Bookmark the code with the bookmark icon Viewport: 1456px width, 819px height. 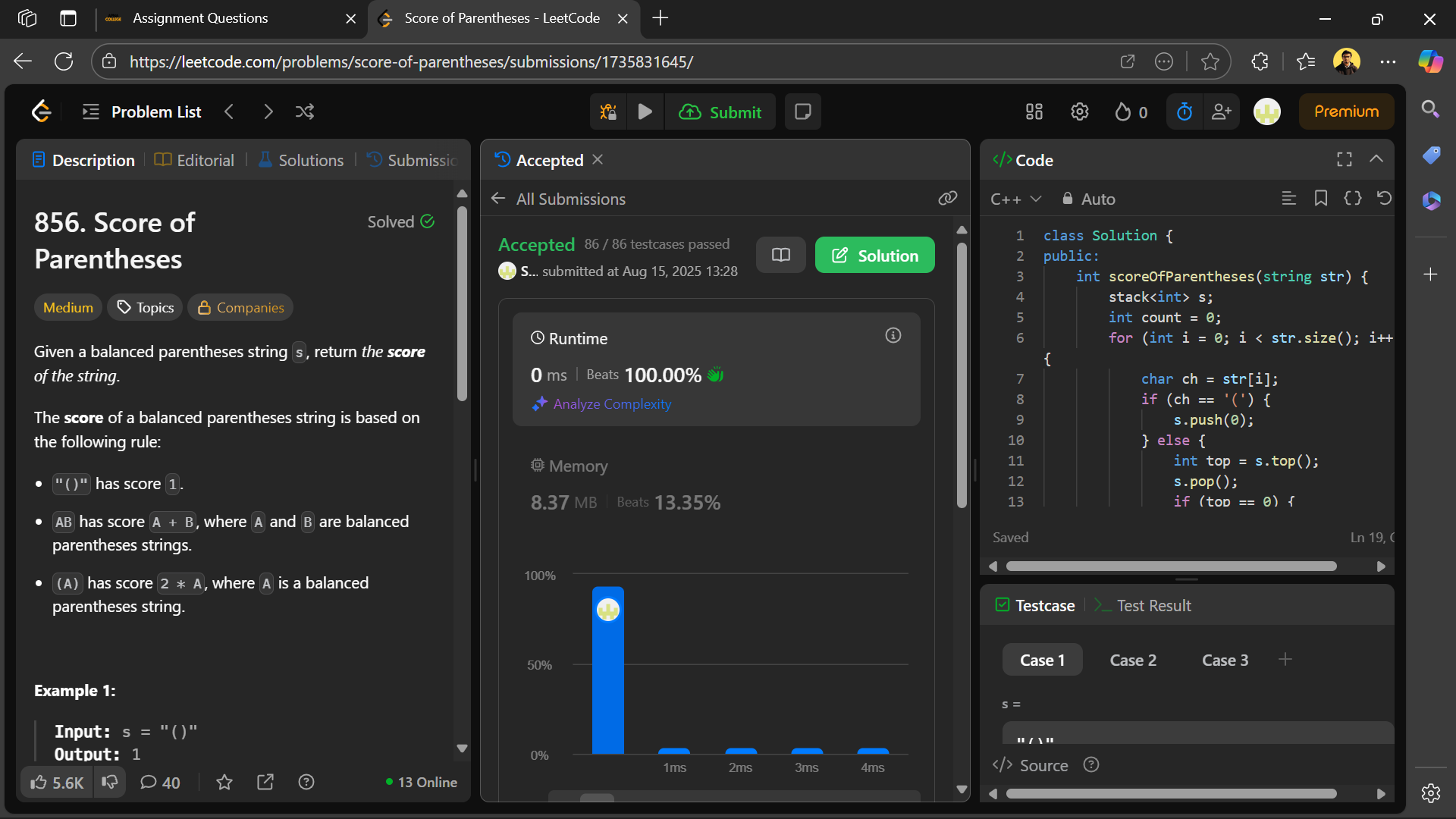click(x=1320, y=199)
